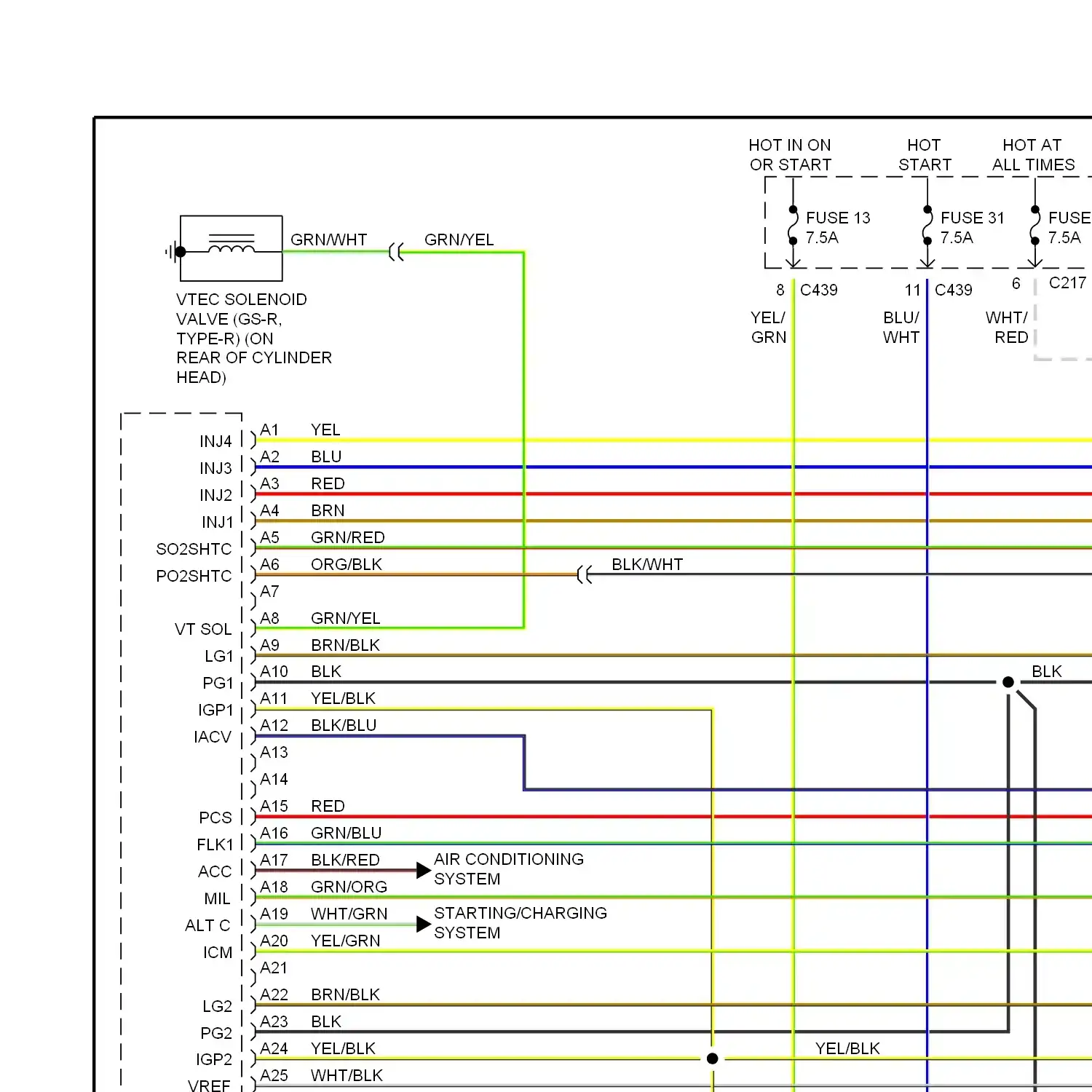The height and width of the screenshot is (1092, 1092).
Task: Select the A15 RED pin label
Action: [x=302, y=806]
